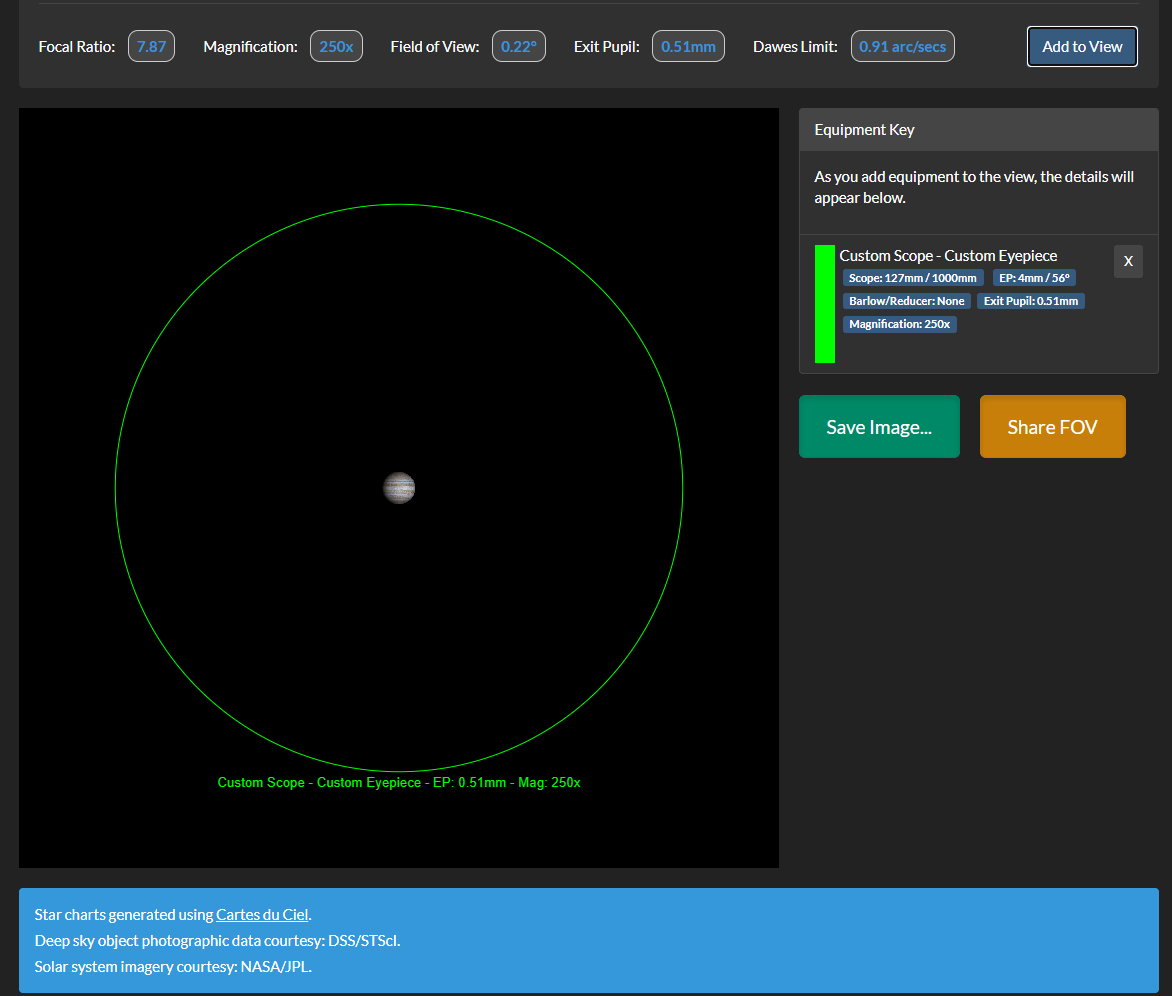The image size is (1172, 996).
Task: Click the Save Image button
Action: click(879, 427)
